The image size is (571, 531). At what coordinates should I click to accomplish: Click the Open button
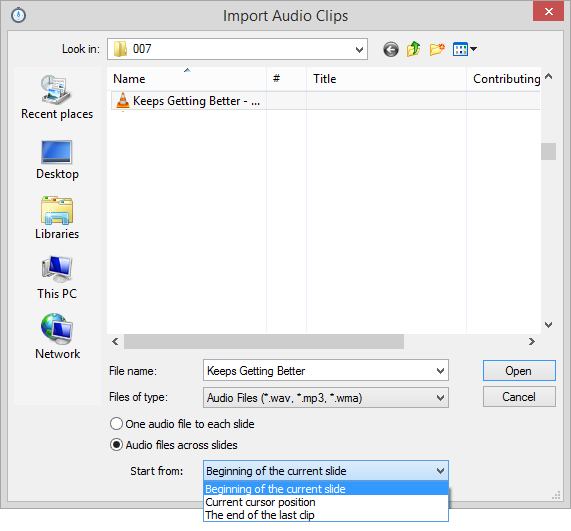[519, 371]
